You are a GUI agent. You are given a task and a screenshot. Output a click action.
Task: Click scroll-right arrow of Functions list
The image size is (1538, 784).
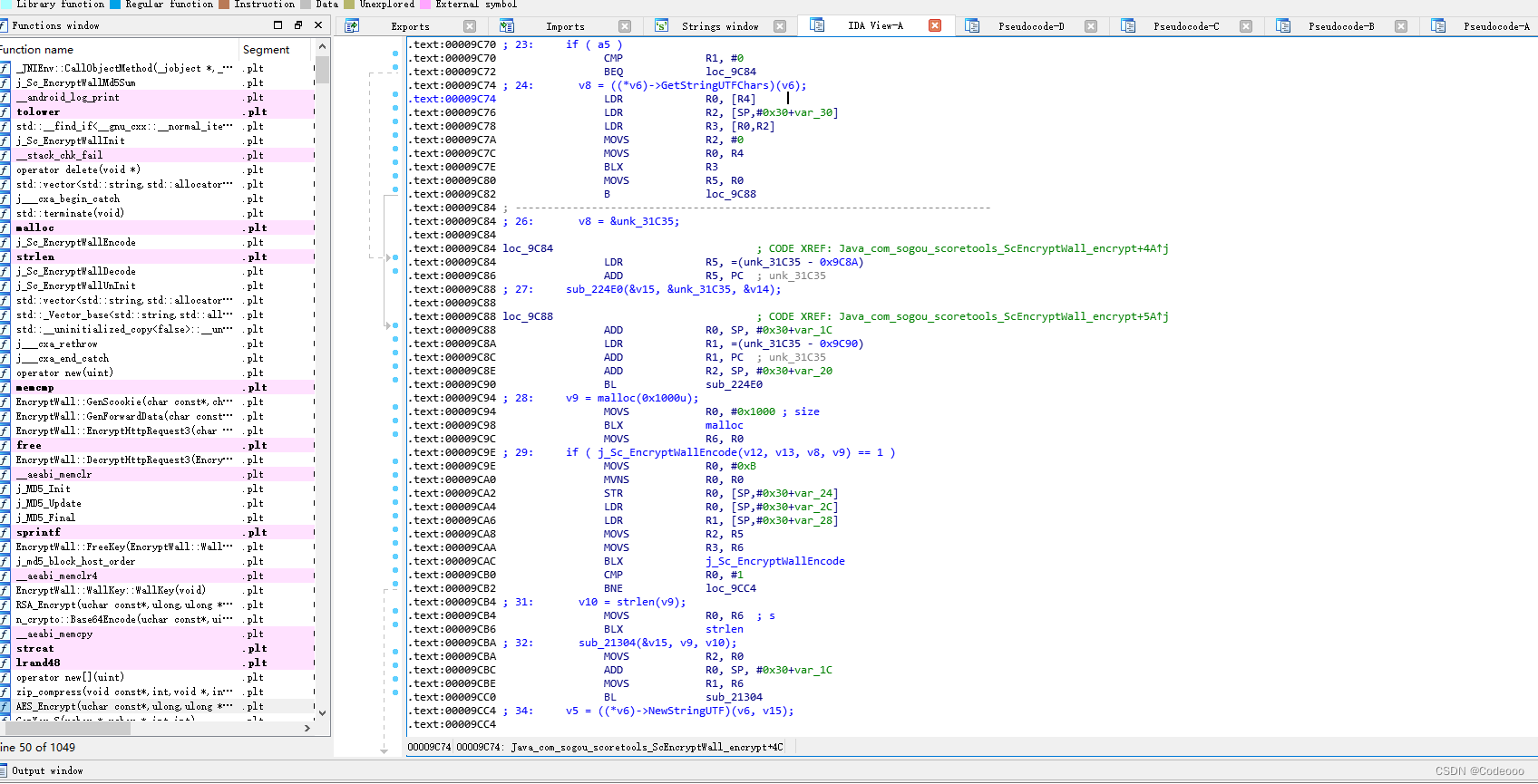click(307, 728)
